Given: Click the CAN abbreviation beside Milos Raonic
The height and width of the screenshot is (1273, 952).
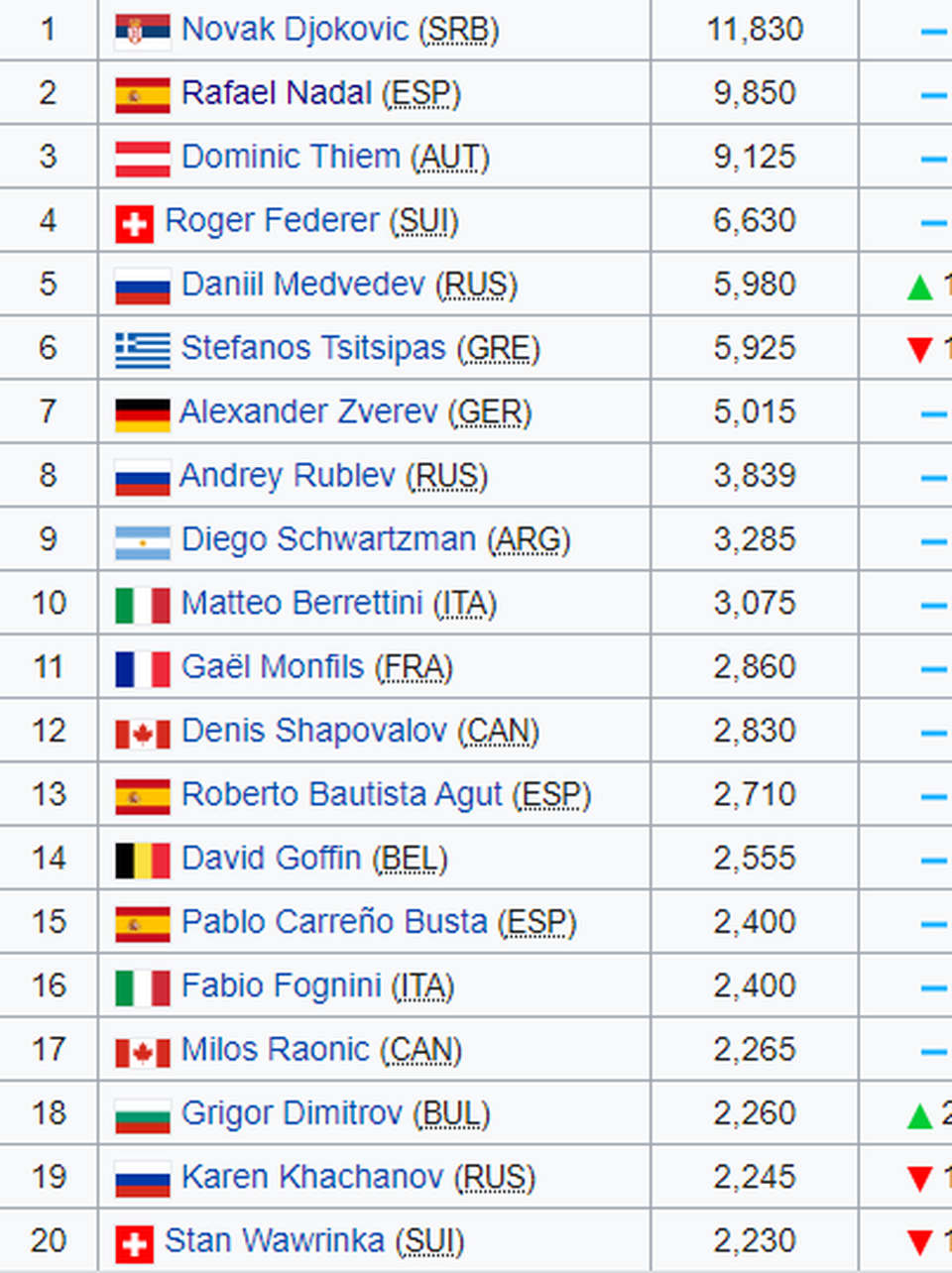Looking at the screenshot, I should pyautogui.click(x=420, y=1050).
